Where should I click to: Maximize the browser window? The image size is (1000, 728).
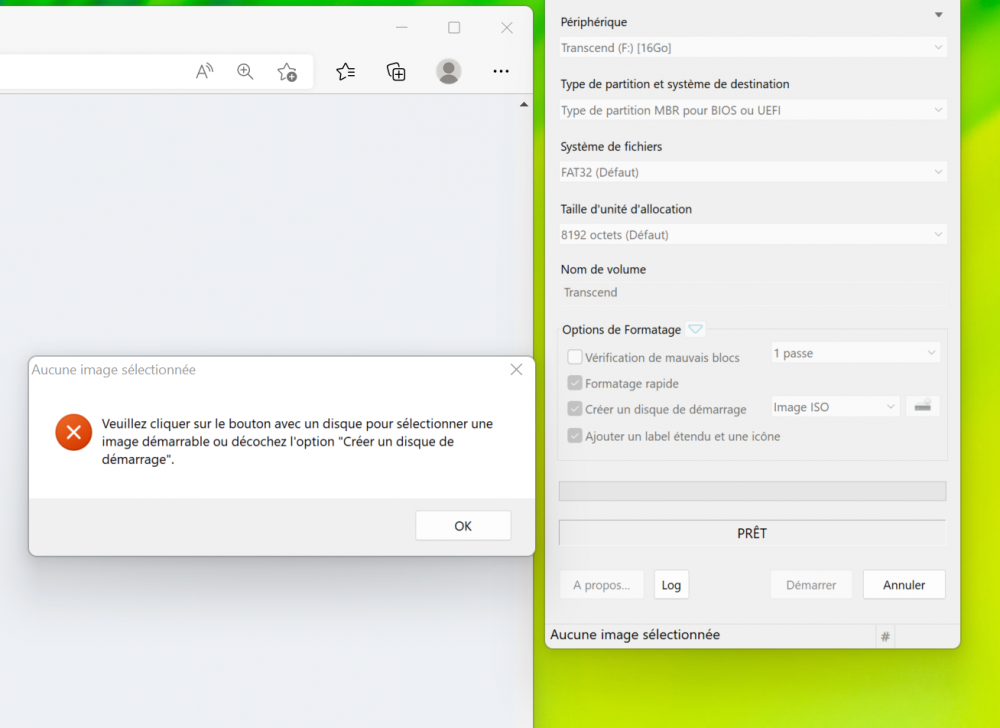tap(454, 27)
